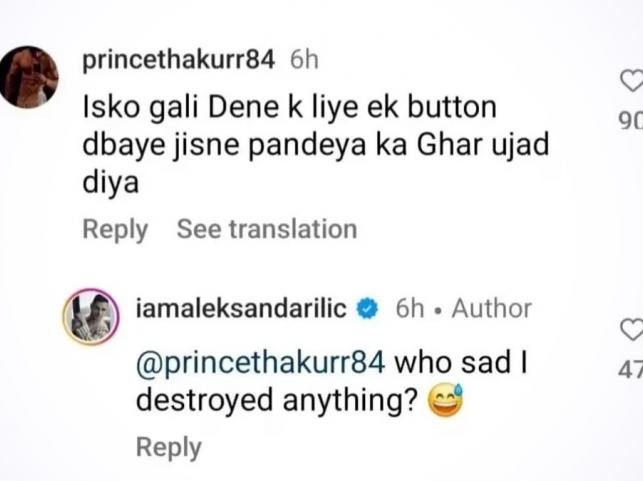Like princethakurr84's comment with the heart

click(x=631, y=81)
